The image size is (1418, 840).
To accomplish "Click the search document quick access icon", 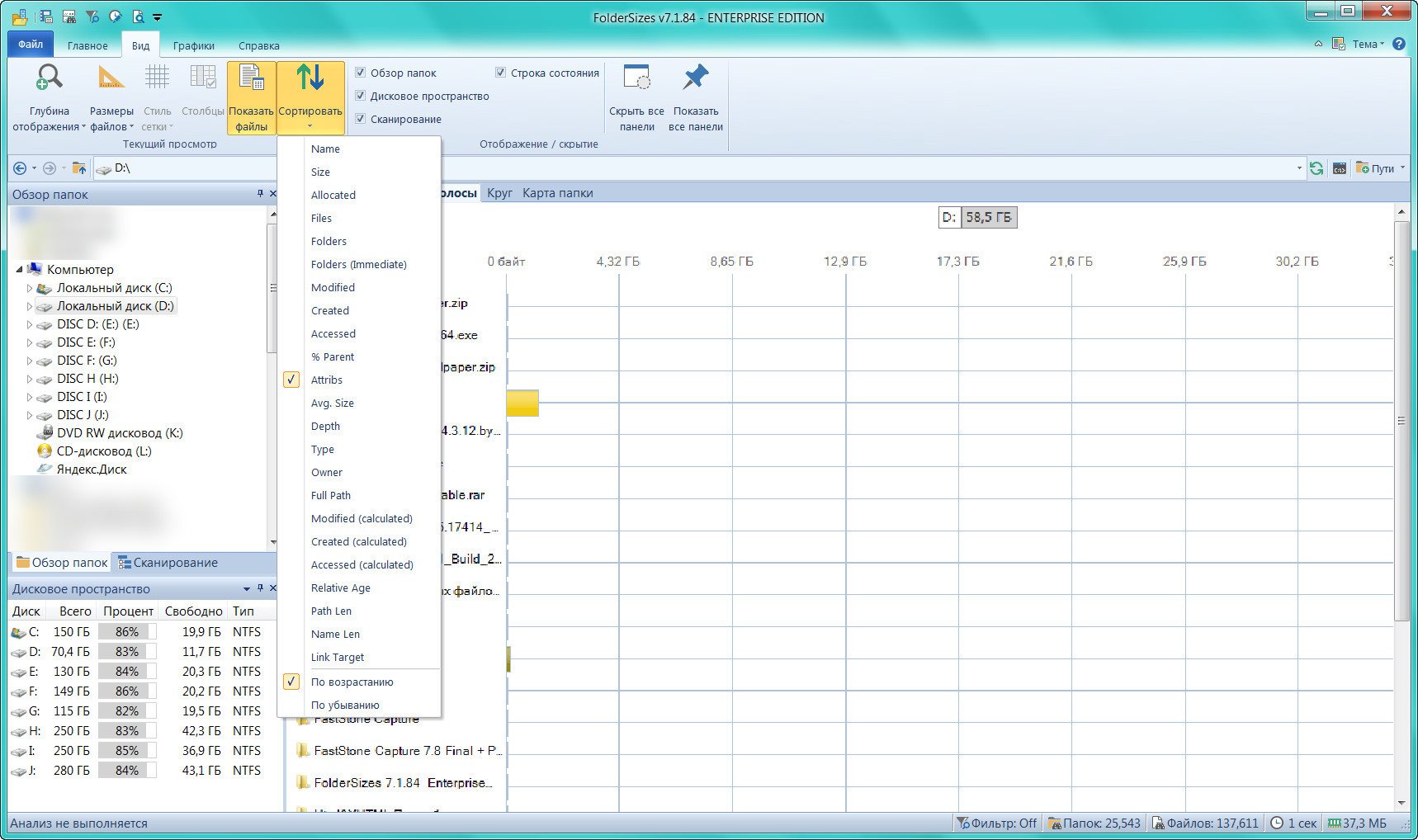I will 138,17.
